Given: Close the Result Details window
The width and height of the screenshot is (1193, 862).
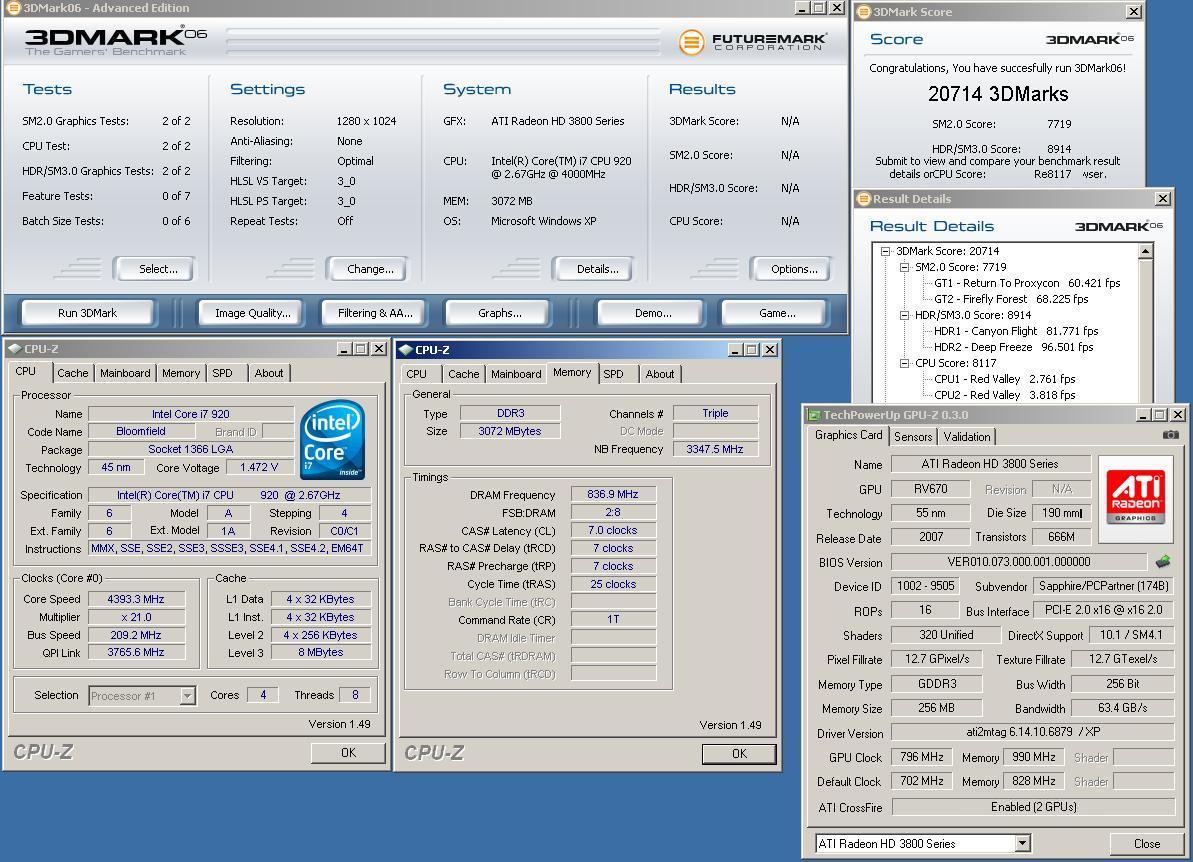Looking at the screenshot, I should tap(1163, 199).
